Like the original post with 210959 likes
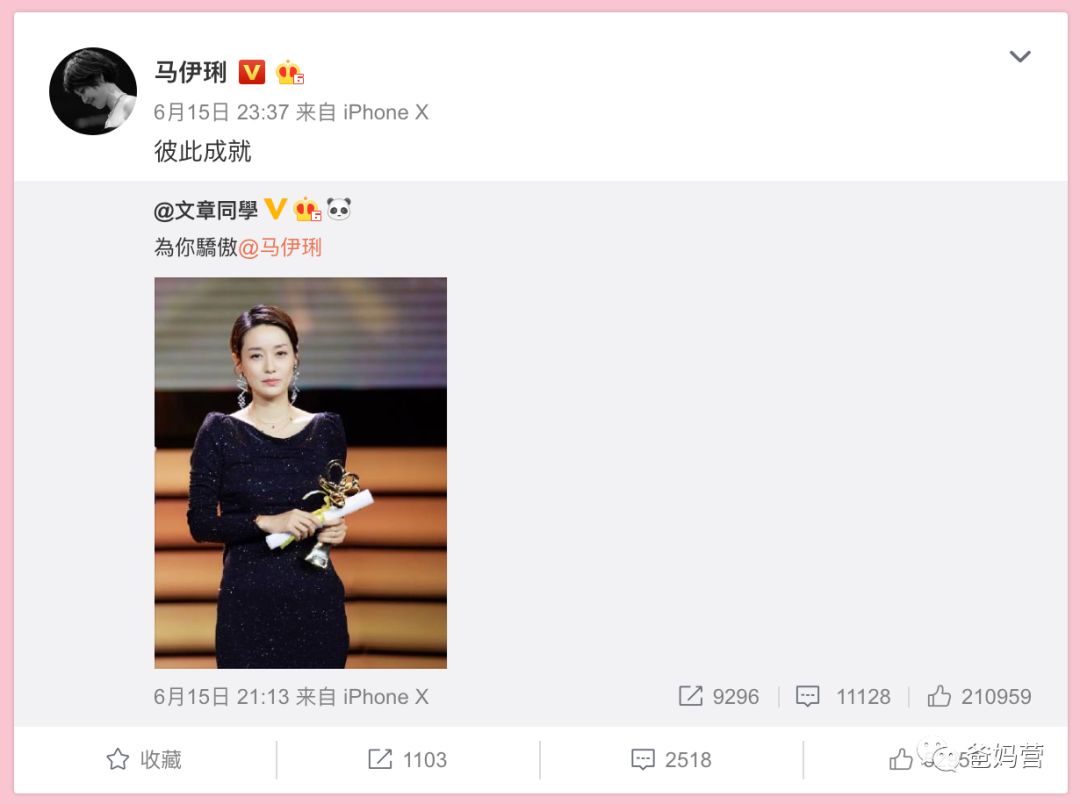1080x804 pixels. [x=979, y=697]
